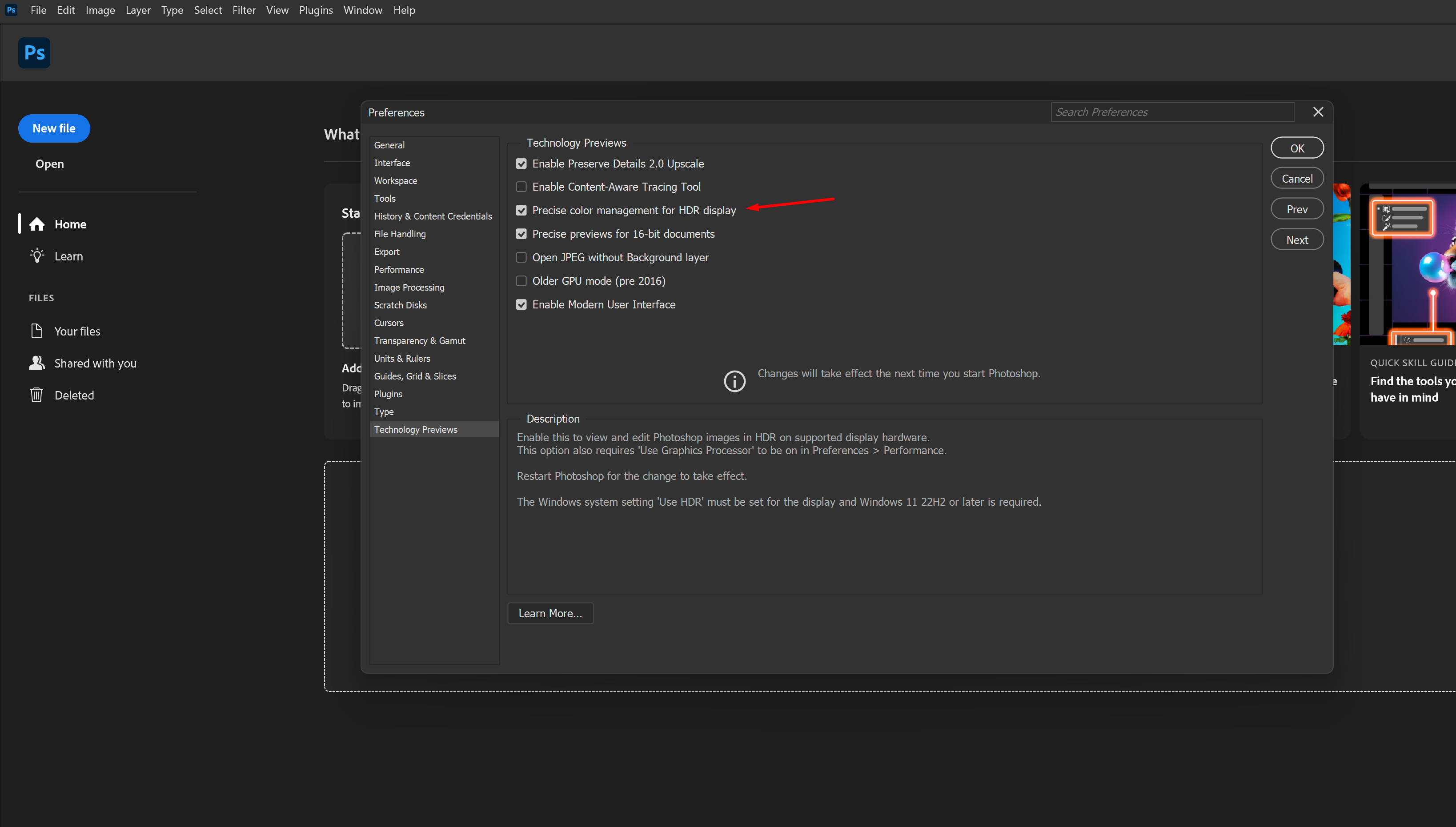Click Shared with you in sidebar
Image resolution: width=1456 pixels, height=827 pixels.
(x=95, y=364)
